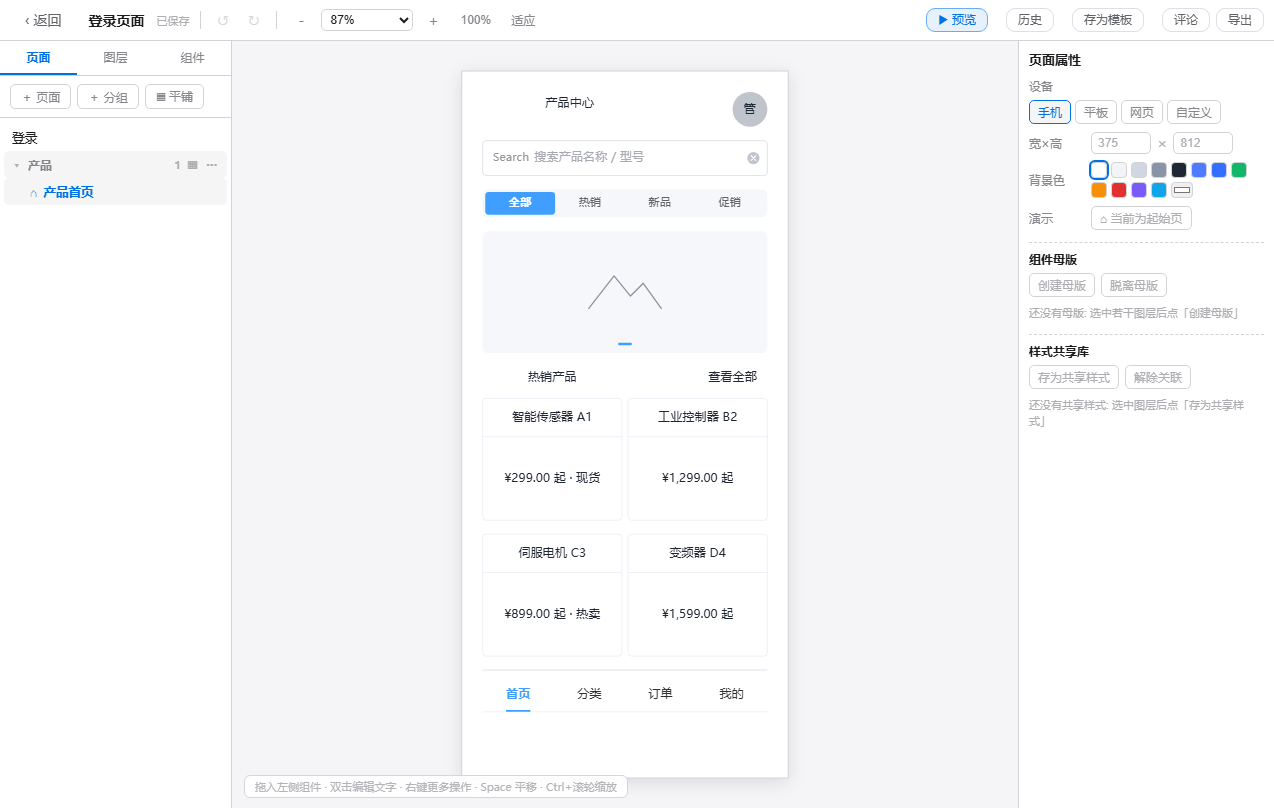The height and width of the screenshot is (808, 1274).
Task: Switch to the 图层 layers tab
Action: click(x=116, y=58)
